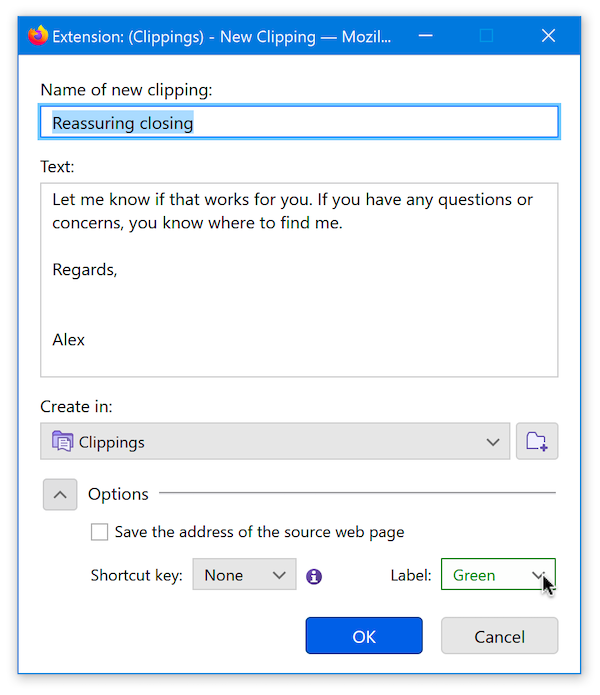Open the Shortcut key dropdown
The image size is (600, 695).
pos(244,574)
